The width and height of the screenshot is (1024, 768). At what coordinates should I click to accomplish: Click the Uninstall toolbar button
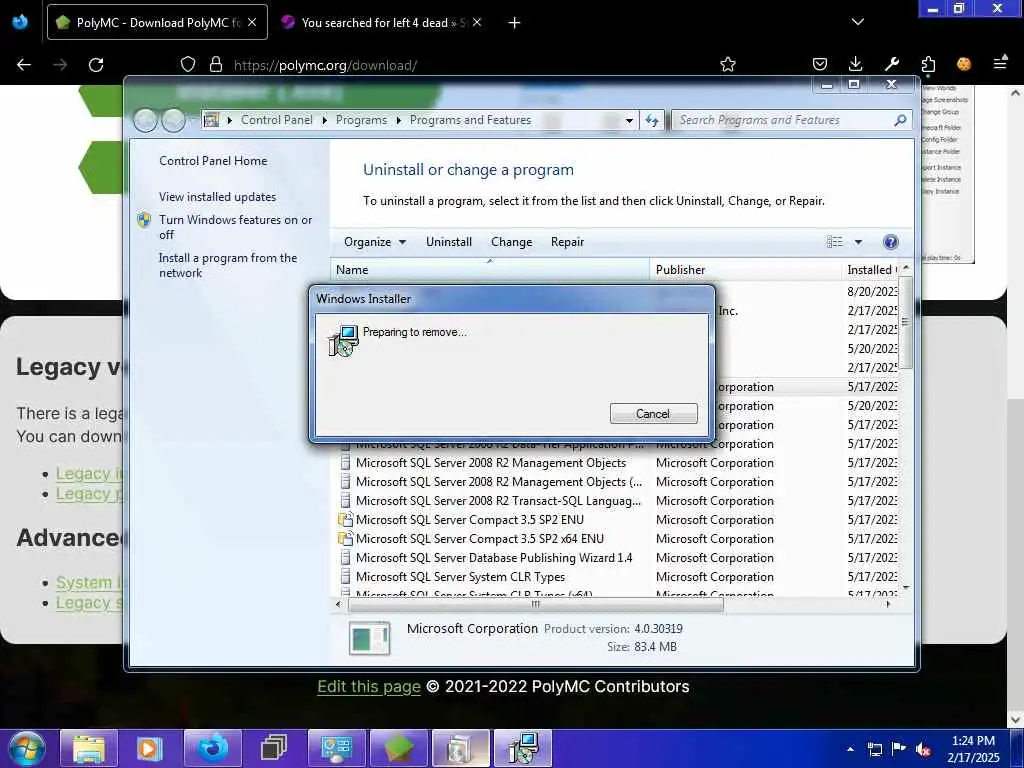pos(449,242)
